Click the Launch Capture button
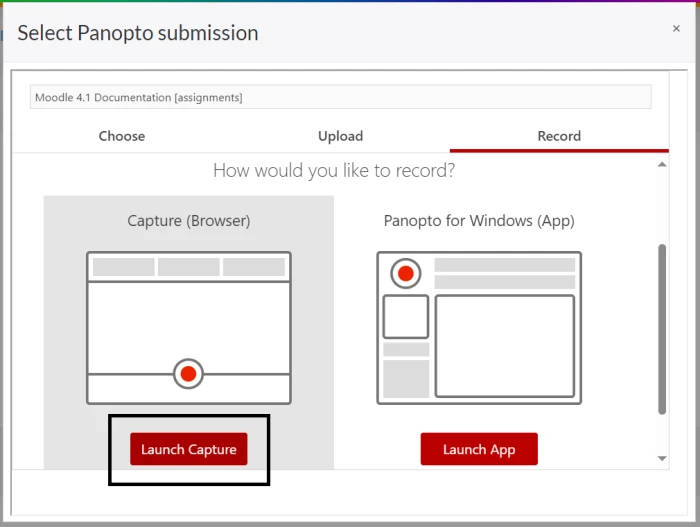Viewport: 700px width, 527px height. pyautogui.click(x=188, y=449)
